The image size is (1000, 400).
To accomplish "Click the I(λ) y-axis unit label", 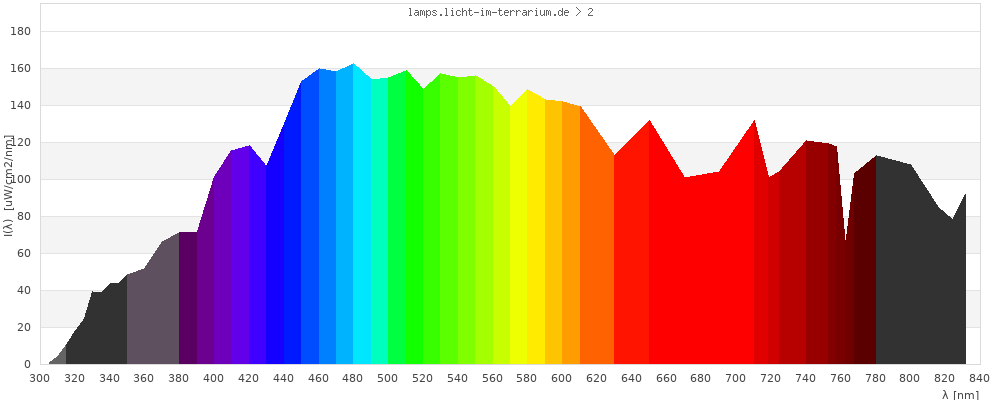I will pos(9,183).
